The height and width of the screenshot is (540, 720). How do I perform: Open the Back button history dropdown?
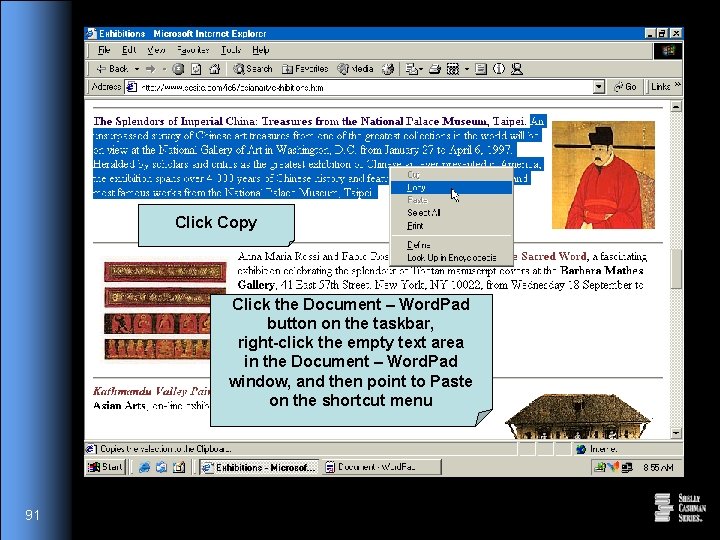pos(136,69)
